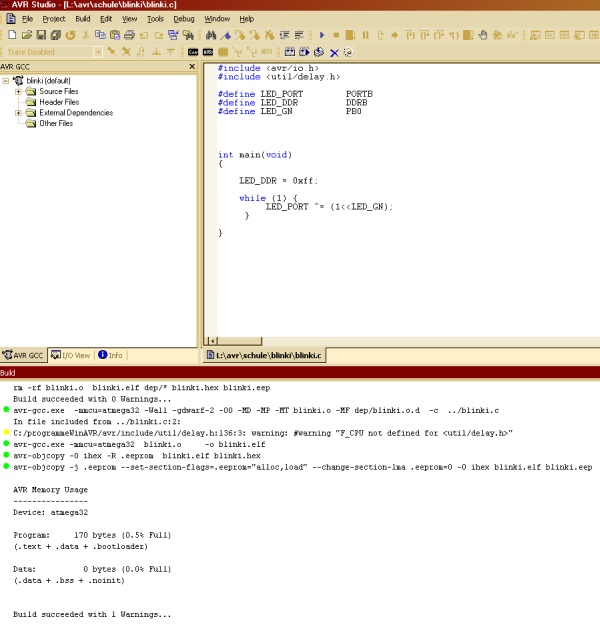Collapse the blinki (default) project node
The width and height of the screenshot is (600, 635).
(6, 81)
